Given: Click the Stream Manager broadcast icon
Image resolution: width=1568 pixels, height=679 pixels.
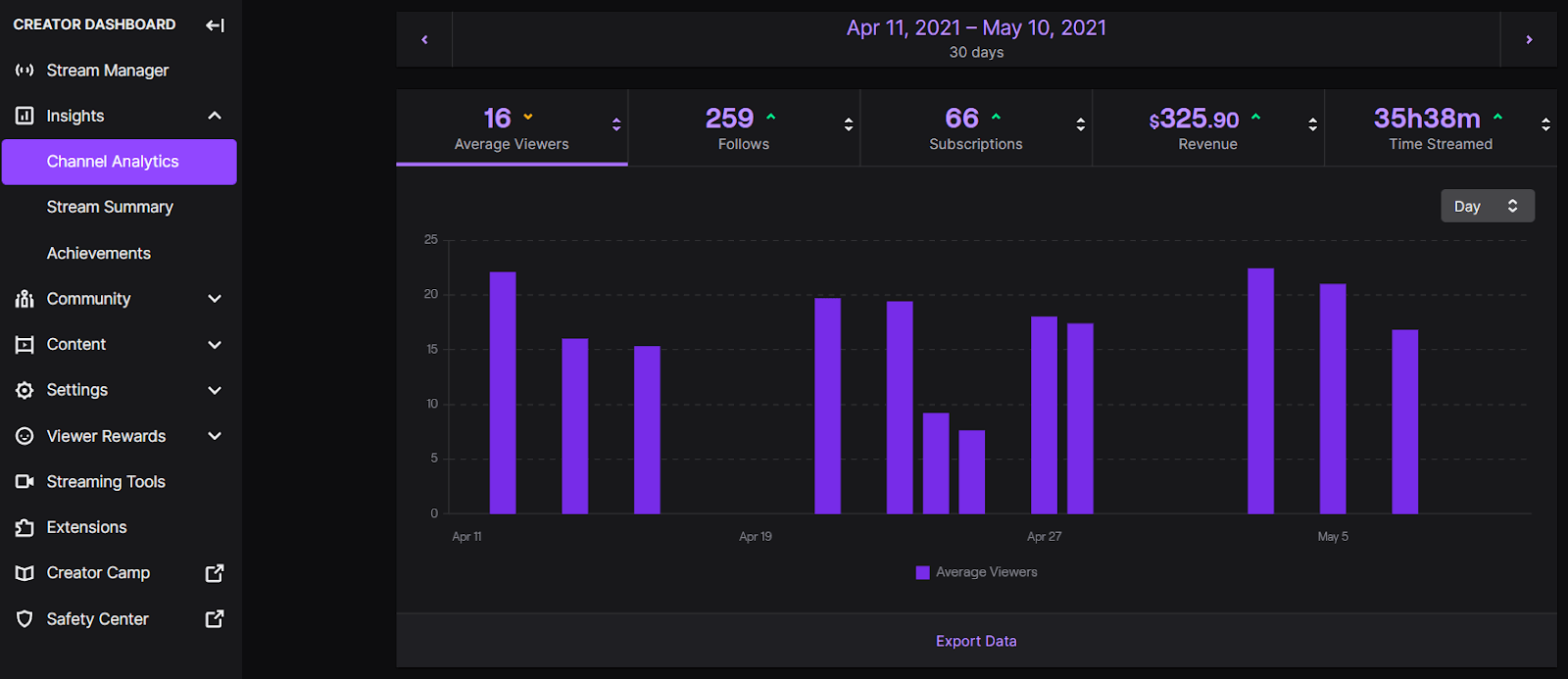Looking at the screenshot, I should (24, 71).
